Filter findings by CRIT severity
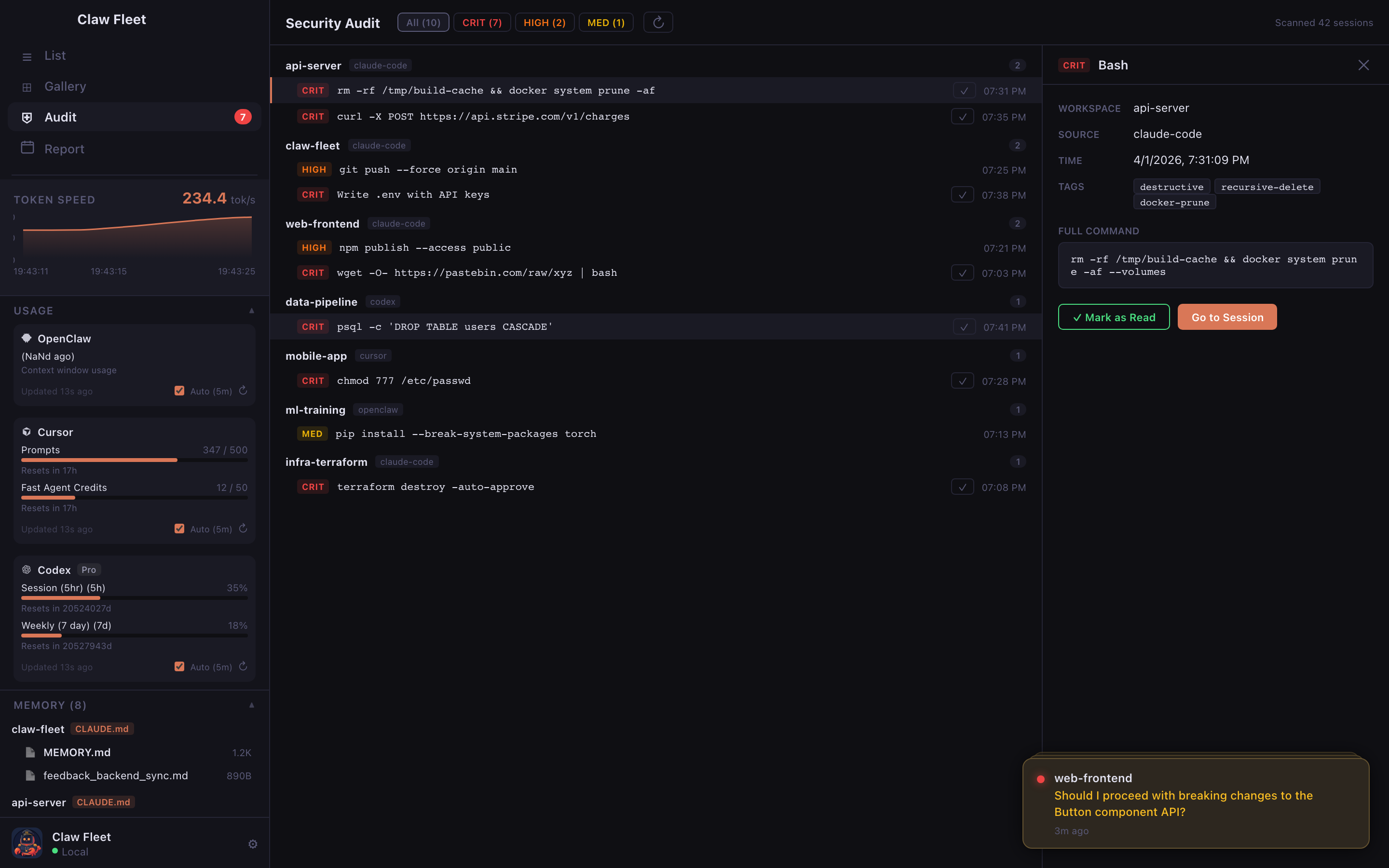 point(481,22)
